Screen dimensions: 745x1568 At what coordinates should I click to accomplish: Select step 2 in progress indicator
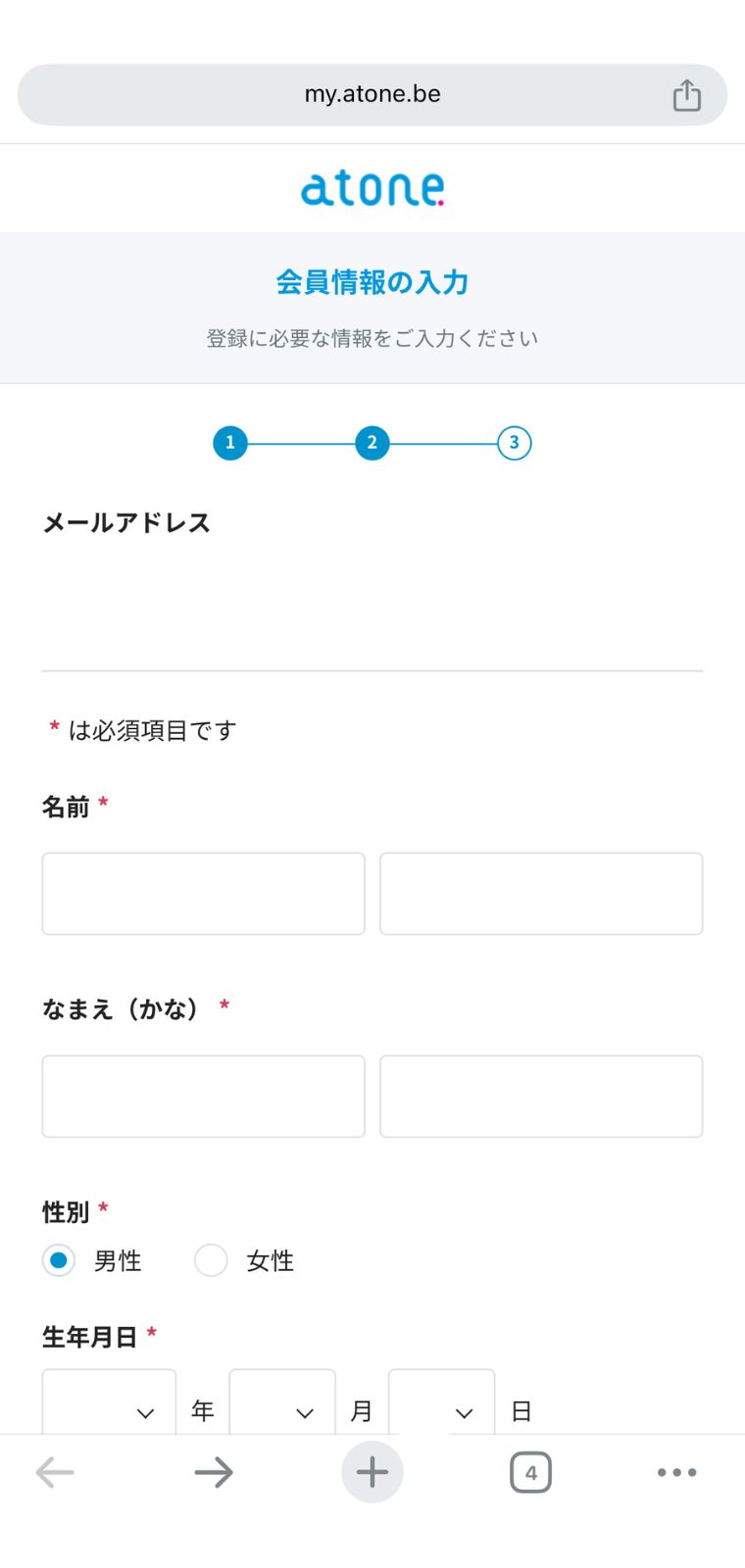point(372,443)
